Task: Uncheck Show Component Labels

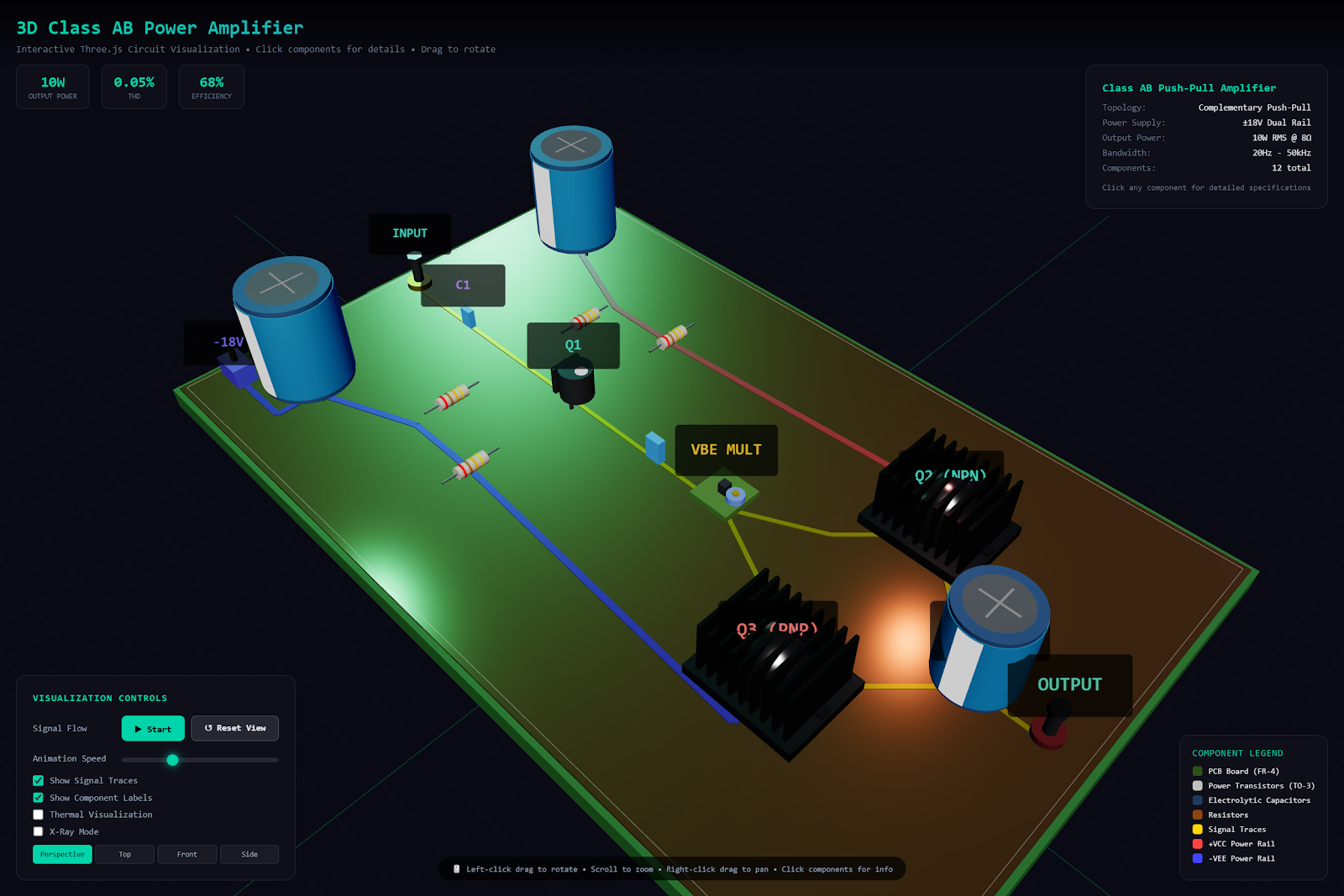Action: (38, 798)
